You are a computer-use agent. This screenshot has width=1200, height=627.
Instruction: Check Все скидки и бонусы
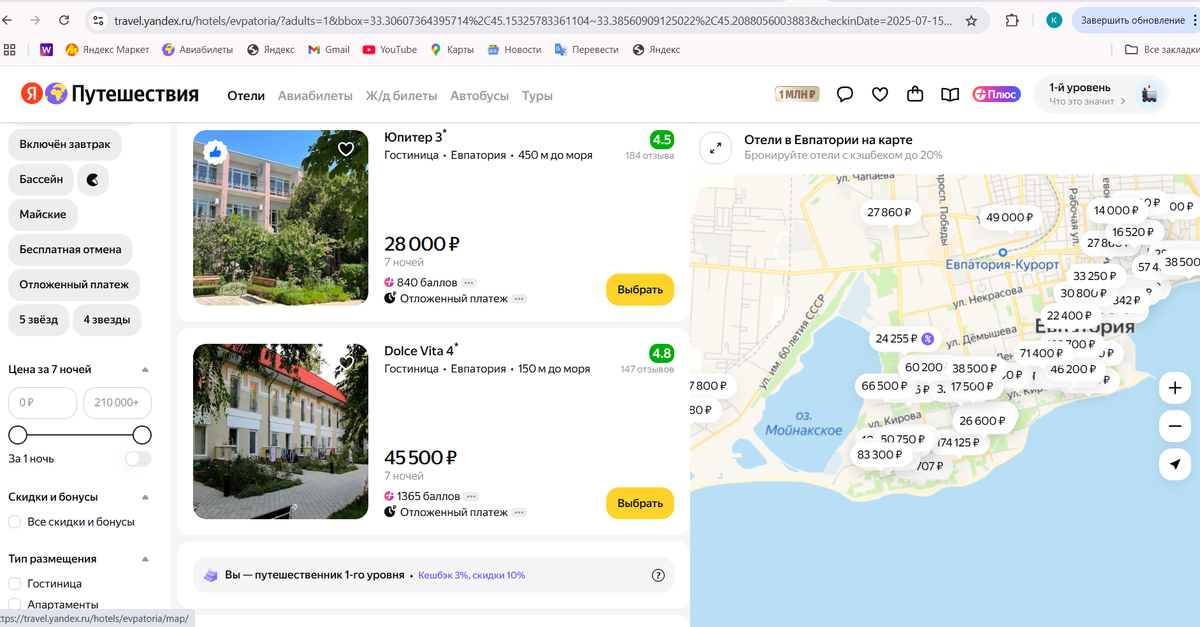point(15,521)
